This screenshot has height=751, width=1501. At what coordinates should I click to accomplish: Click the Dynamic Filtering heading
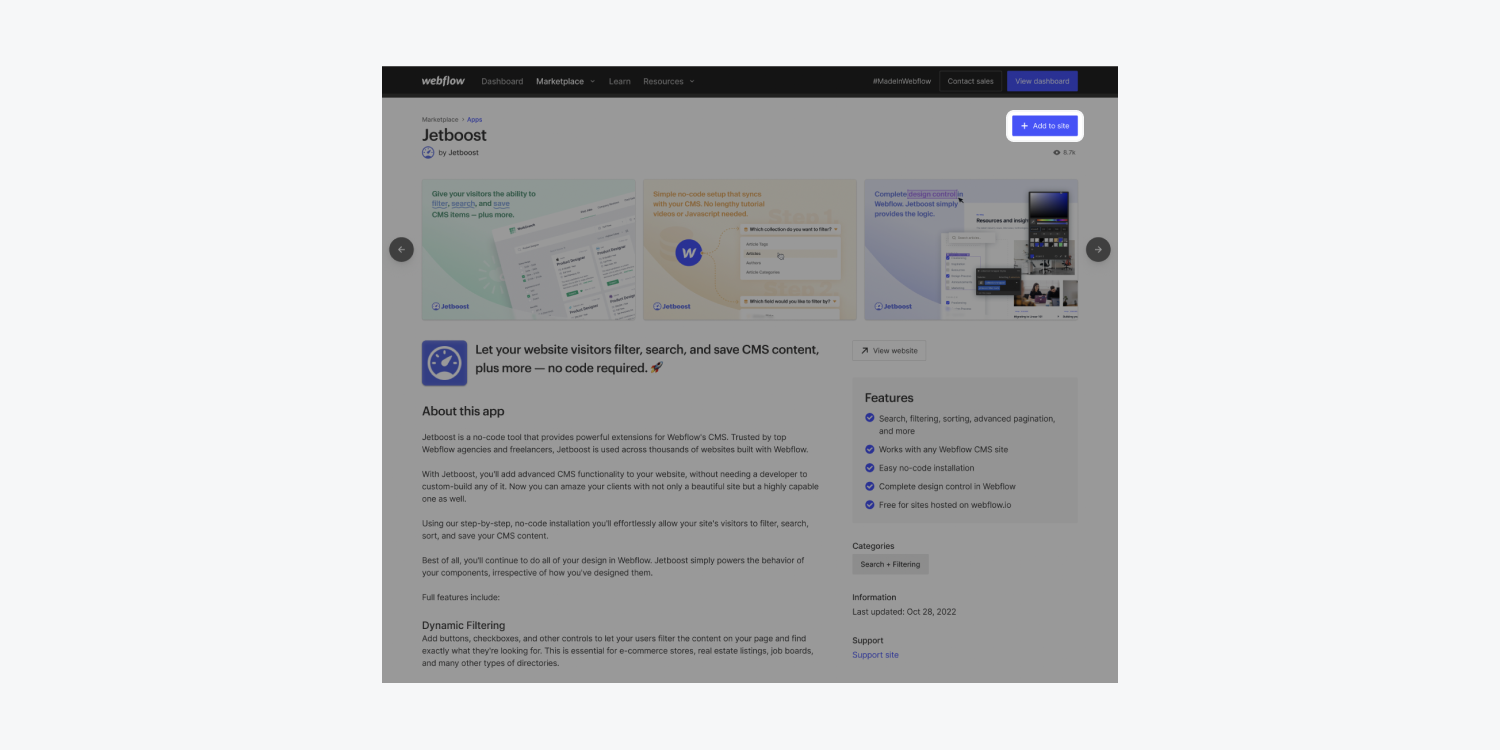click(x=463, y=625)
